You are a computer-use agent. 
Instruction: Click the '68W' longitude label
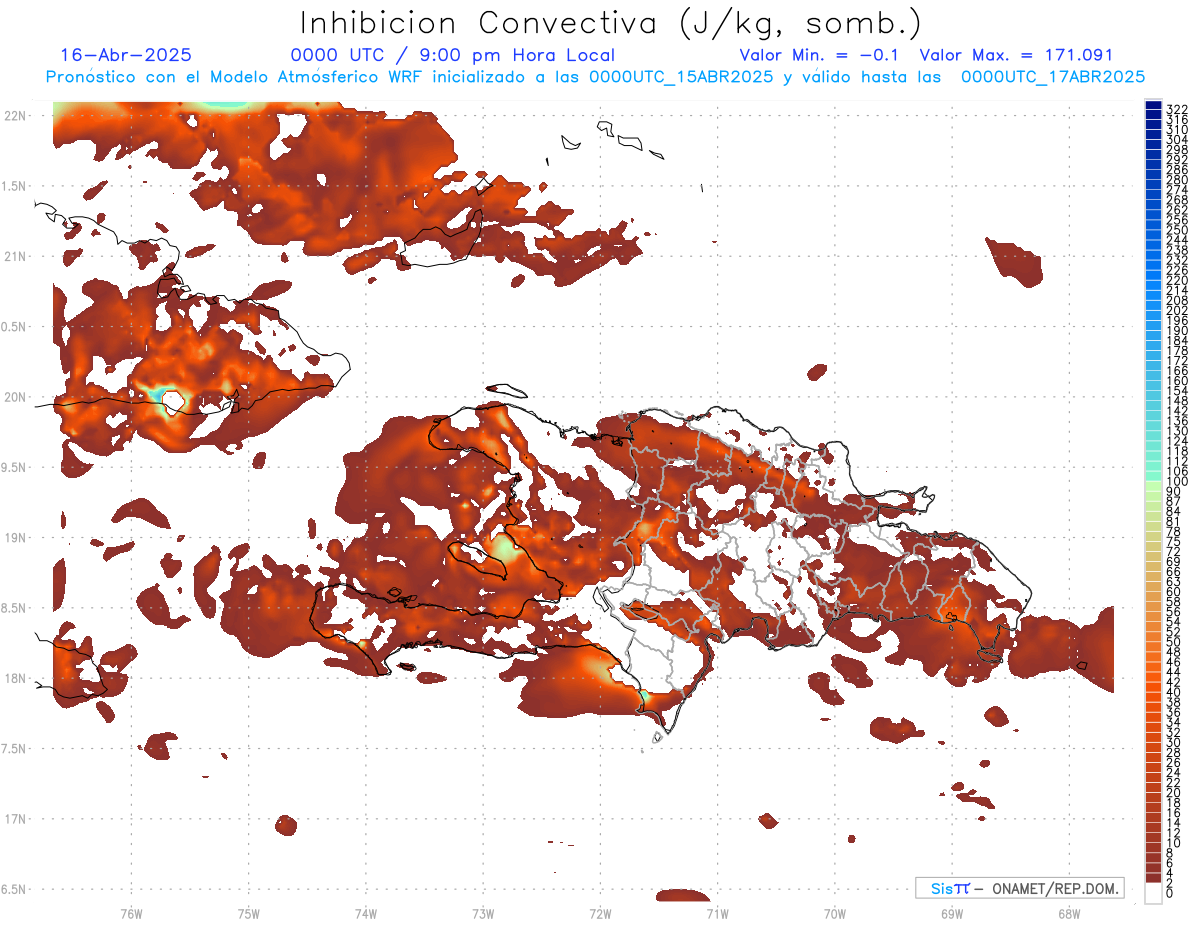click(x=1069, y=914)
